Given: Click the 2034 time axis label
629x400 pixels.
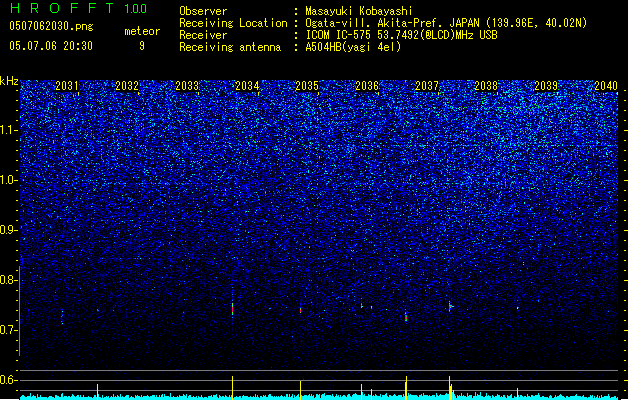Looking at the screenshot, I should (247, 85).
